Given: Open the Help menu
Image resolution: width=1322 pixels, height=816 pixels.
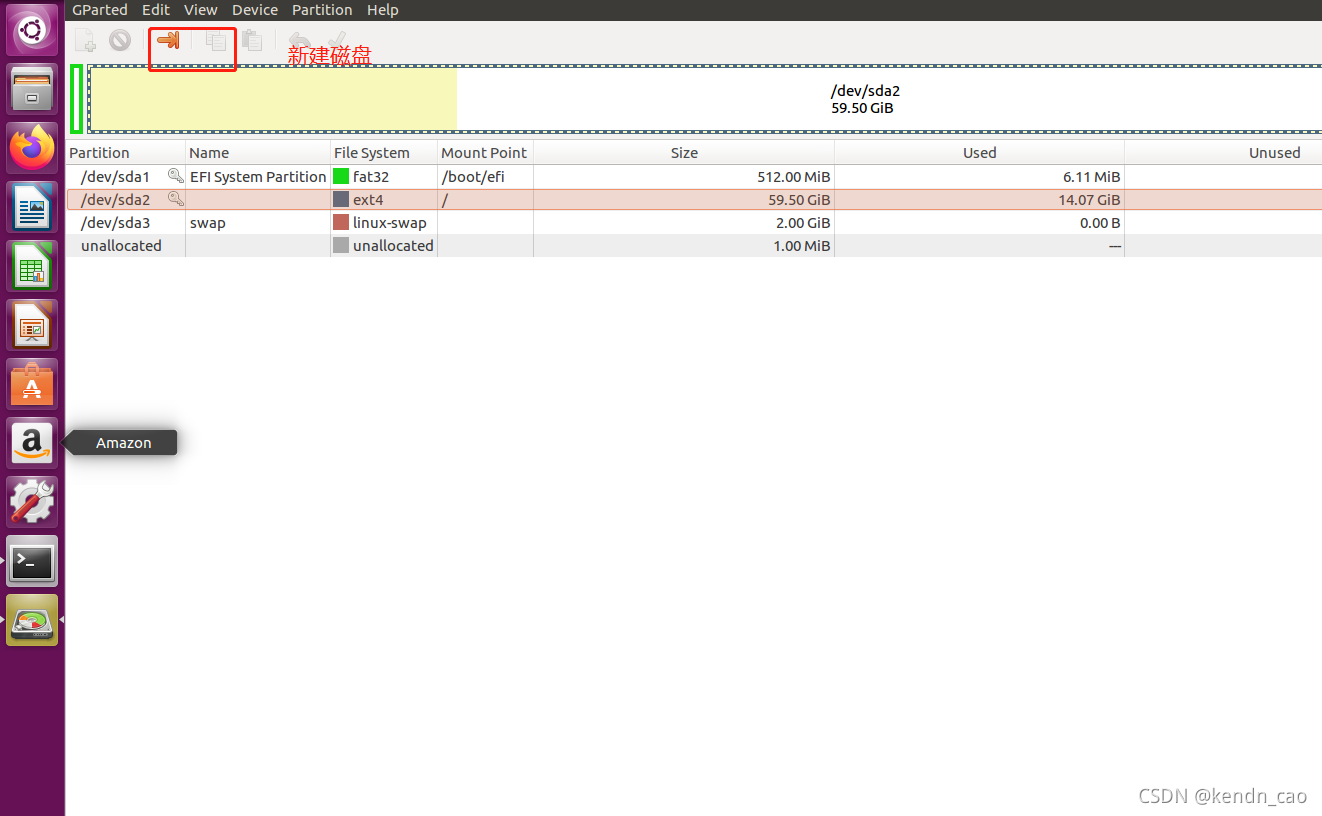Looking at the screenshot, I should (382, 10).
